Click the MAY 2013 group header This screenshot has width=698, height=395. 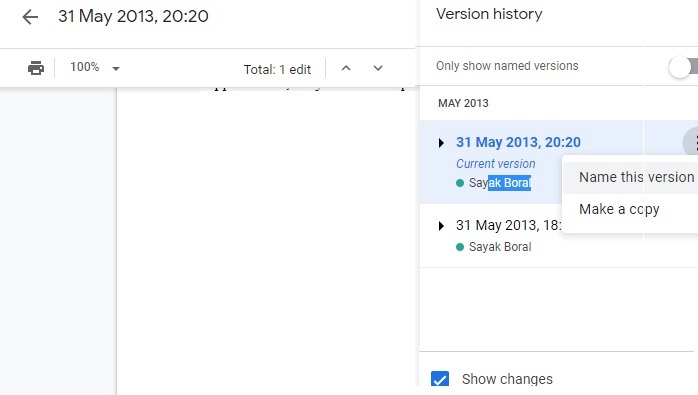(x=463, y=103)
